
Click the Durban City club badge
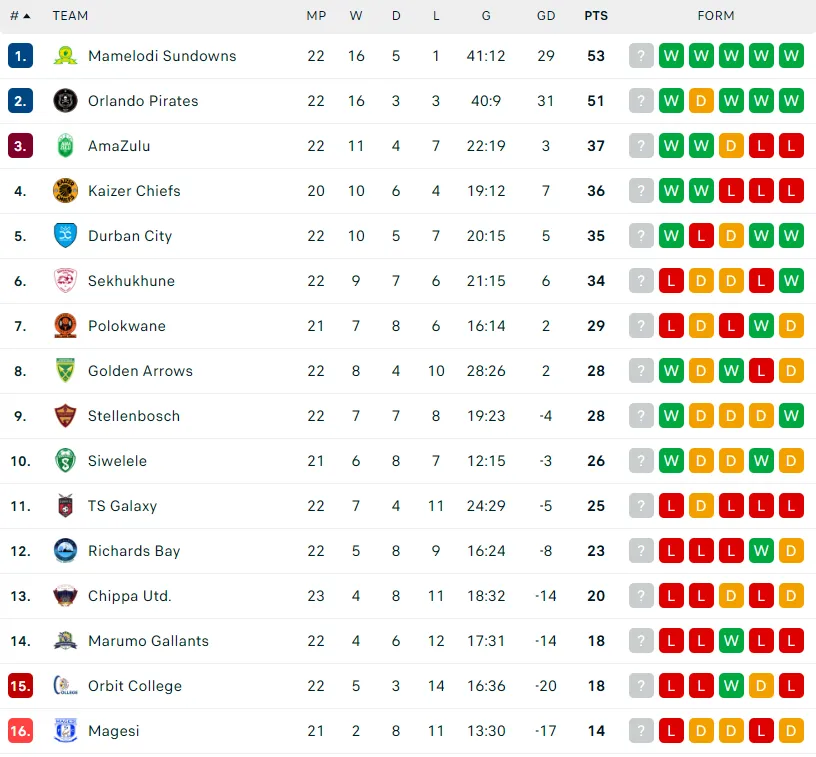[65, 236]
